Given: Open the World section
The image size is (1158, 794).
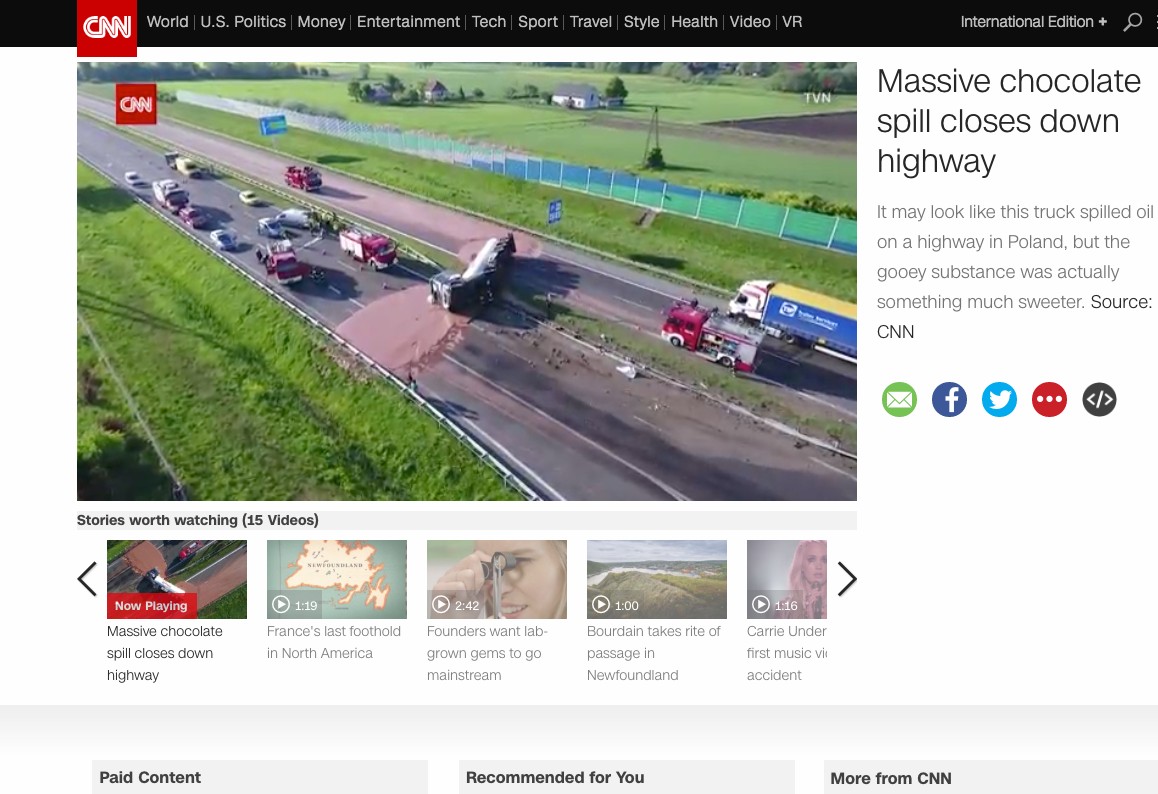Looking at the screenshot, I should pos(167,22).
